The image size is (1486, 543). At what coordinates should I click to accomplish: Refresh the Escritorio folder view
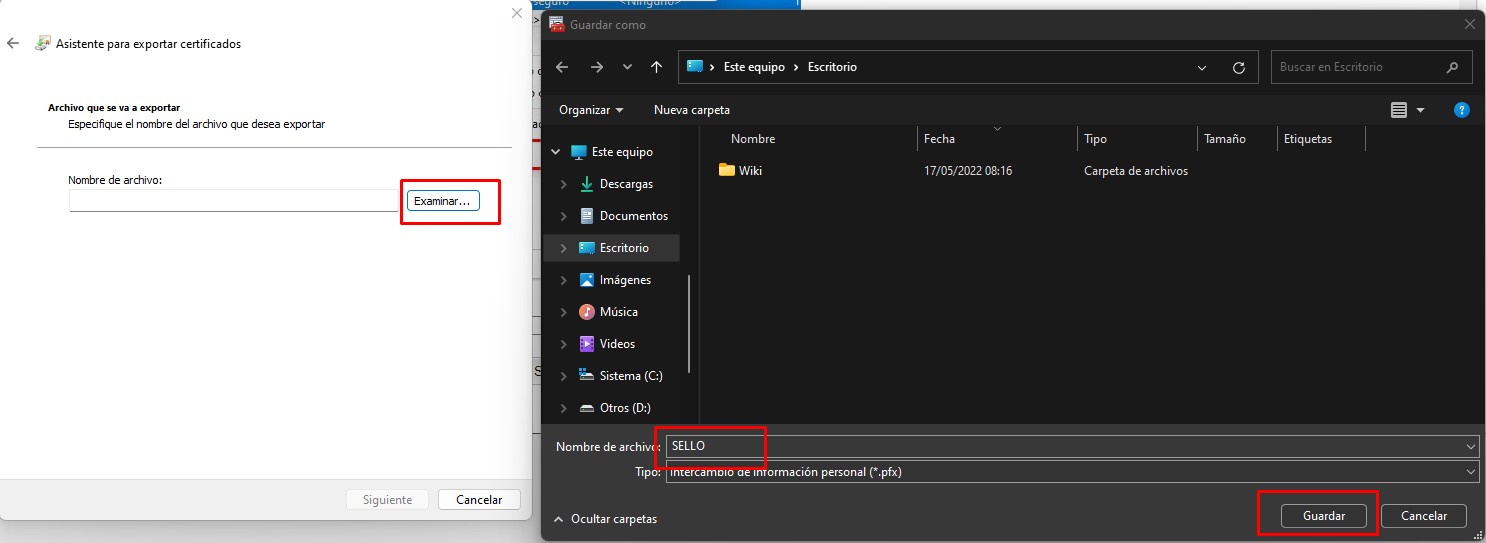coord(1239,67)
